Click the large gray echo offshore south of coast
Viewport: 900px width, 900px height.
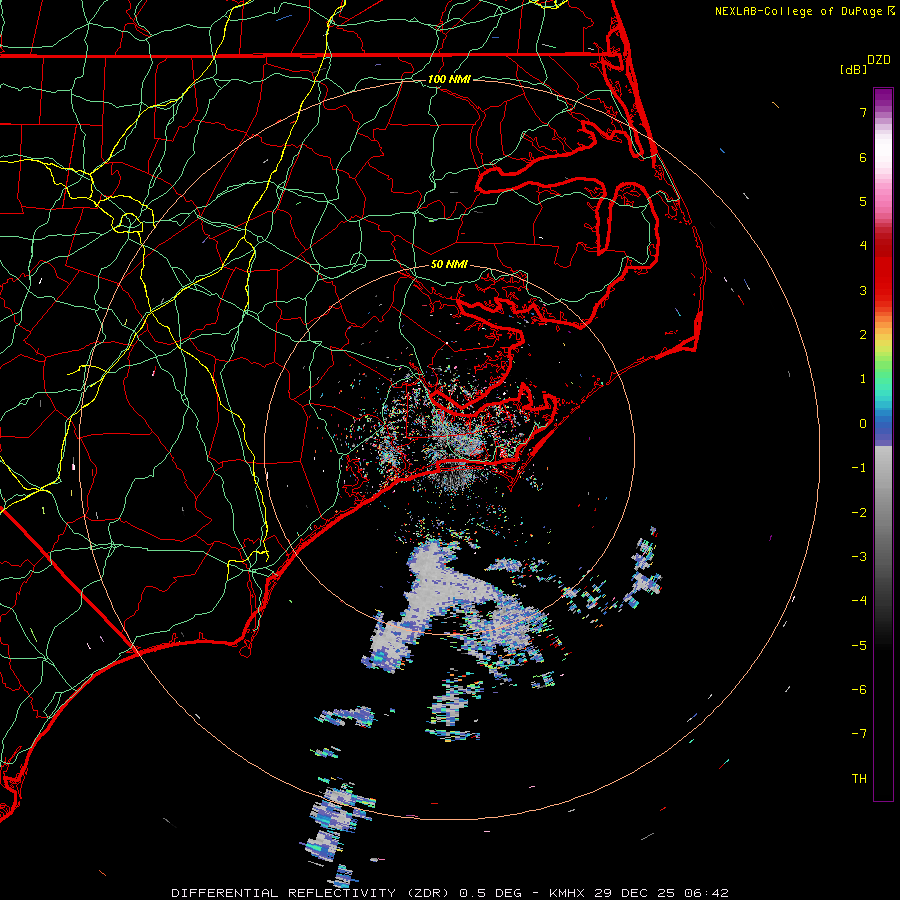pos(436,591)
